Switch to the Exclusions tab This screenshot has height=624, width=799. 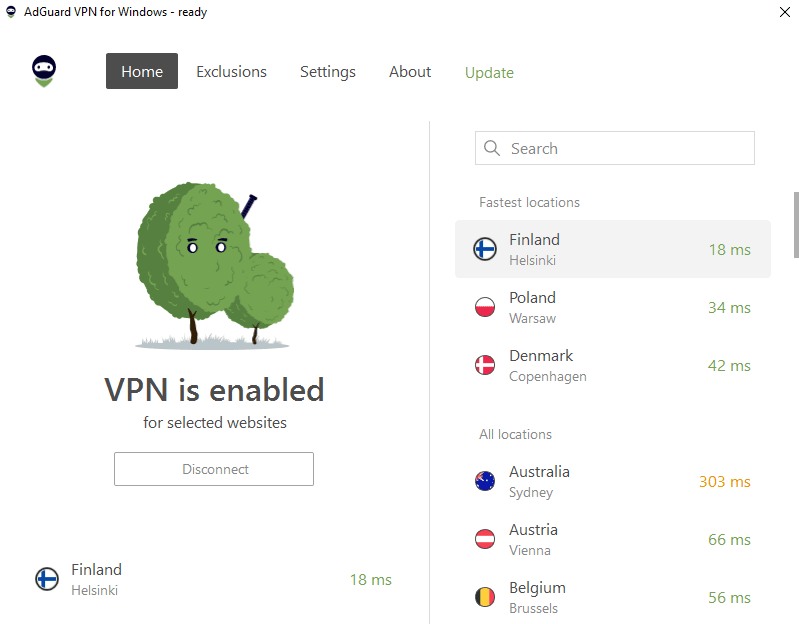[x=231, y=72]
